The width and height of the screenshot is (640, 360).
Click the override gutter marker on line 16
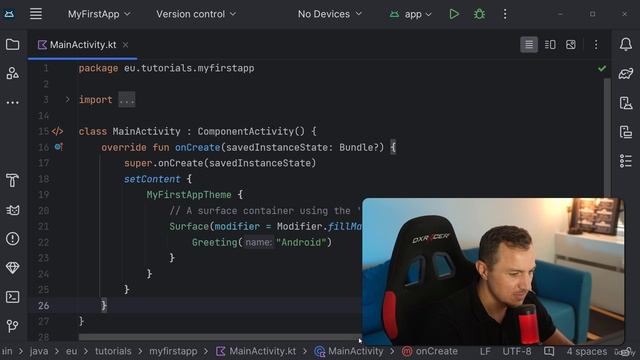point(59,147)
